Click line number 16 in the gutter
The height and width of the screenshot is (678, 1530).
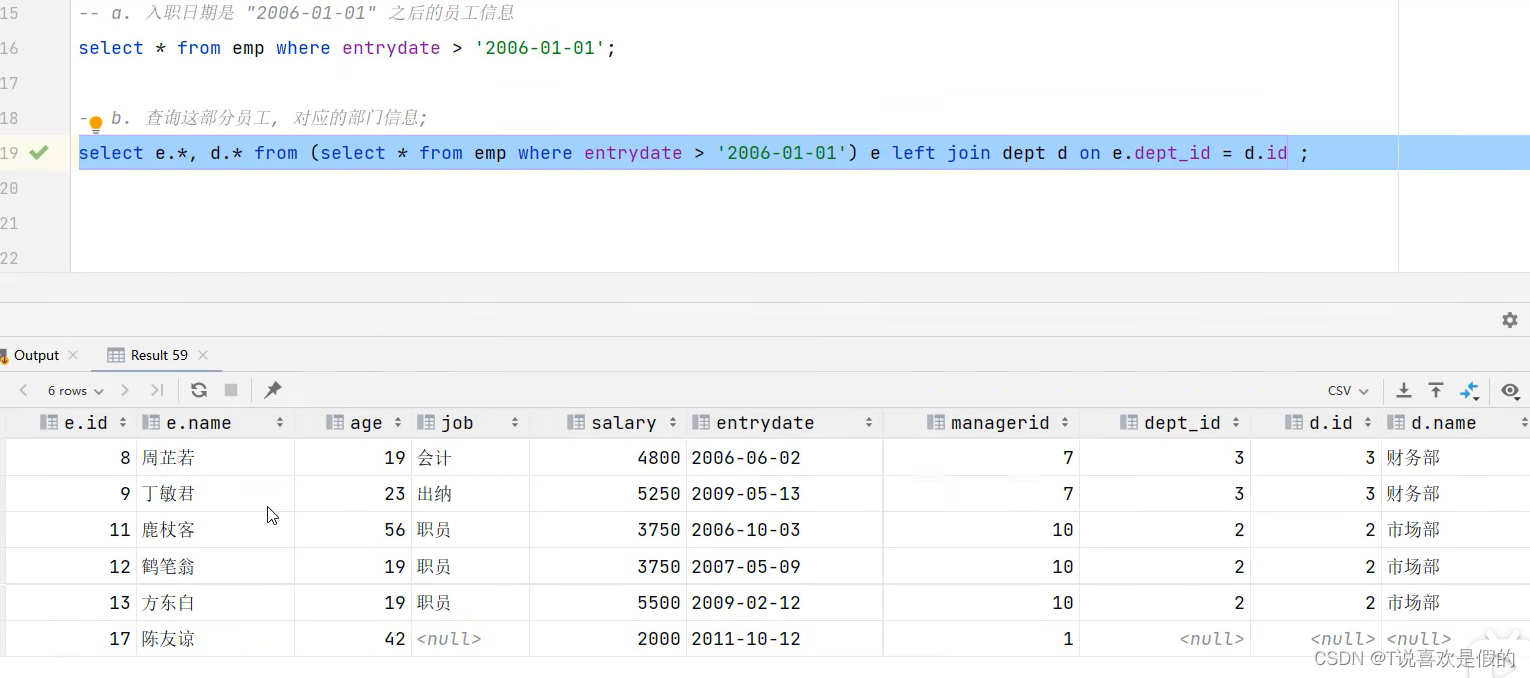point(10,48)
